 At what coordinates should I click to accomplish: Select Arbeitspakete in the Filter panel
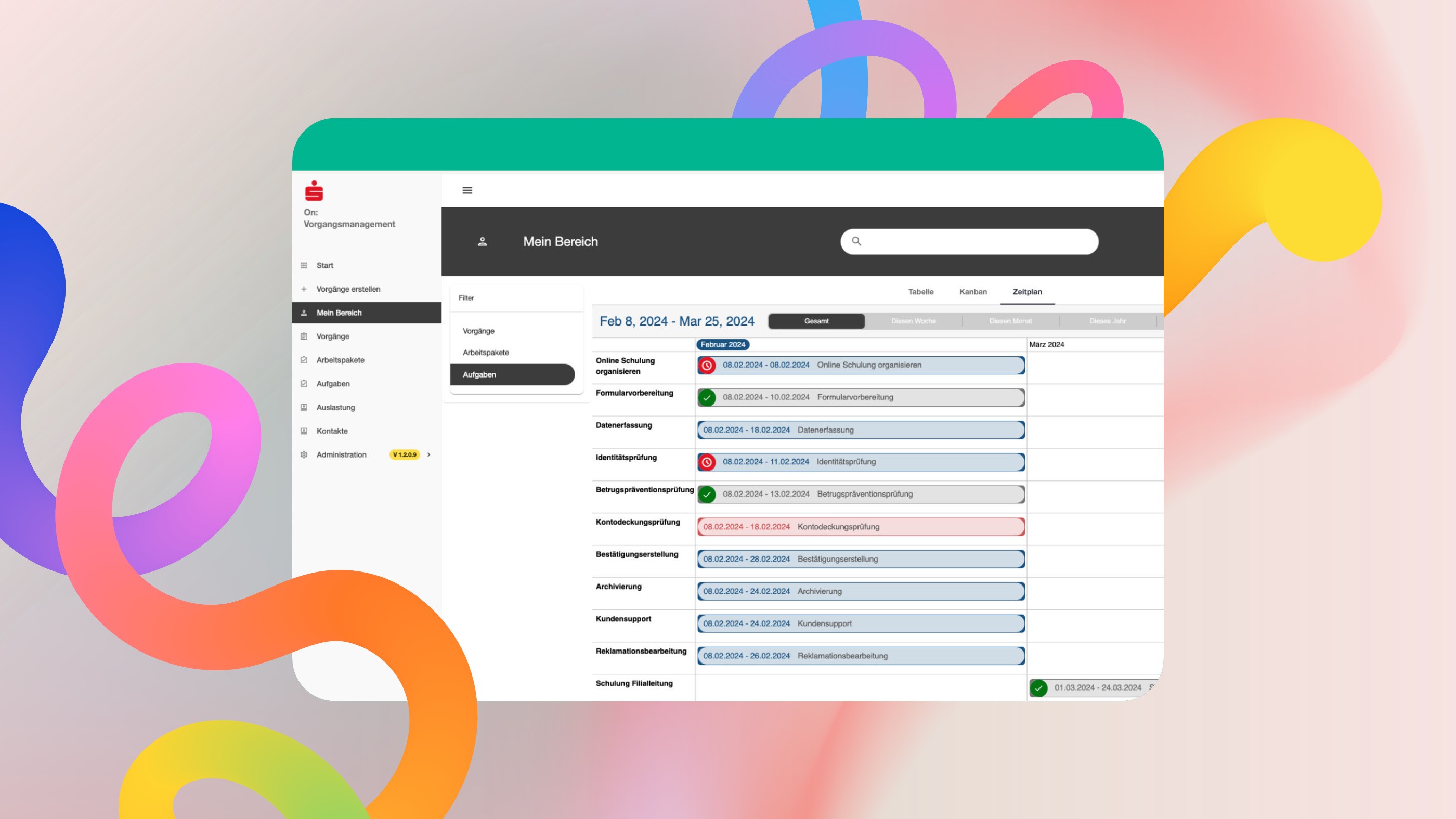click(x=486, y=352)
